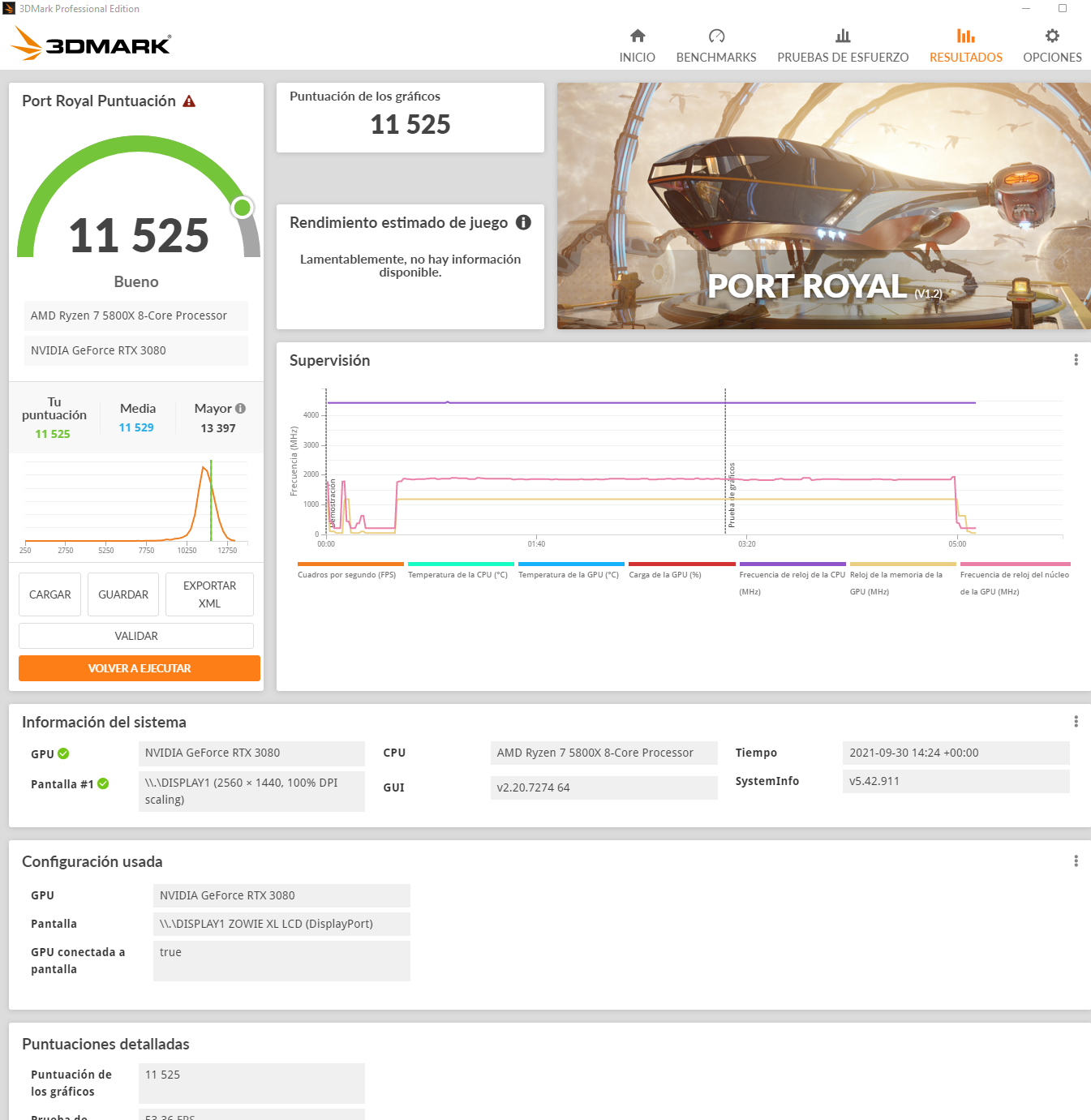Toggle the Cuadros por segundo (FPS) legend

(350, 572)
